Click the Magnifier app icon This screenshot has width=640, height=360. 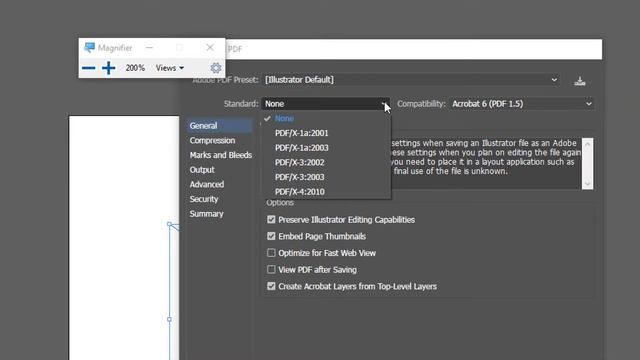[x=89, y=48]
